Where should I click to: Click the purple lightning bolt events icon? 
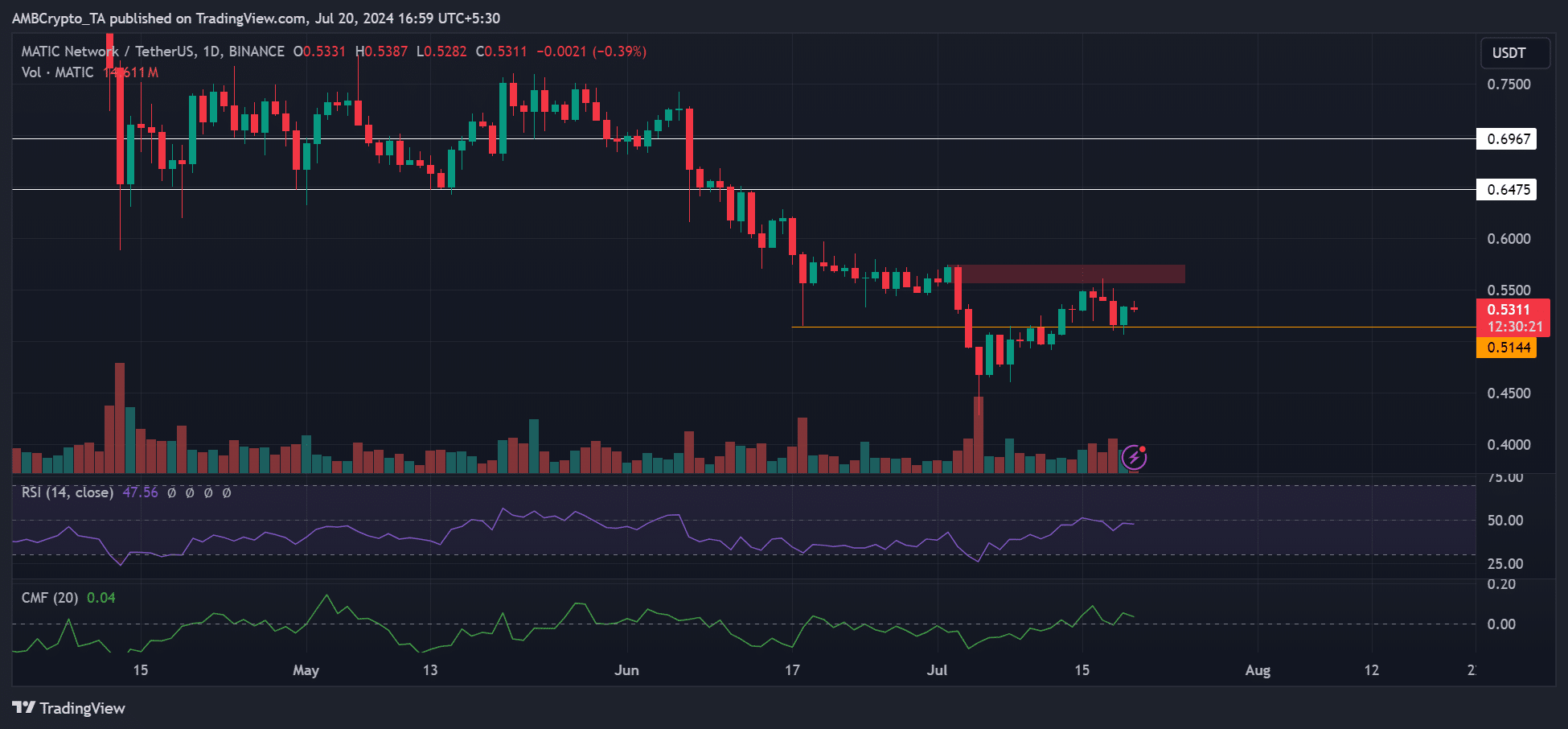point(1134,458)
